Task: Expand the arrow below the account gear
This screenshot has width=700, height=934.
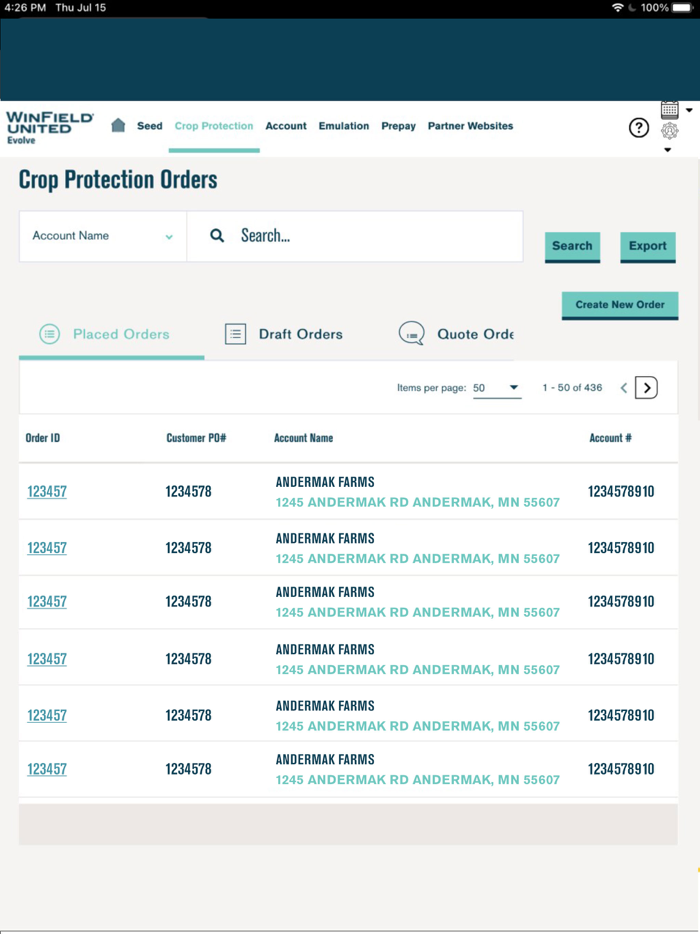Action: (x=668, y=150)
